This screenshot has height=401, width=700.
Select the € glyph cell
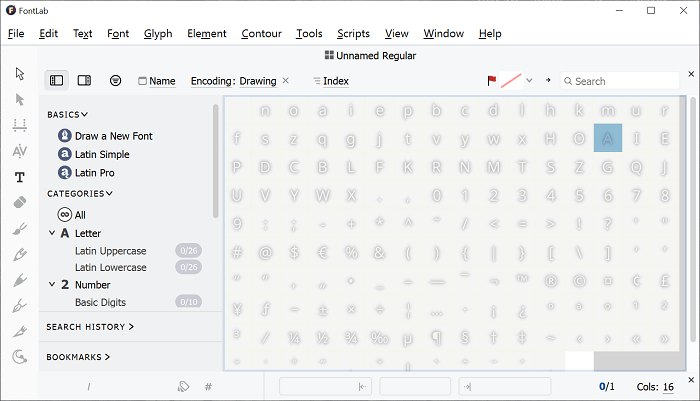pyautogui.click(x=322, y=253)
